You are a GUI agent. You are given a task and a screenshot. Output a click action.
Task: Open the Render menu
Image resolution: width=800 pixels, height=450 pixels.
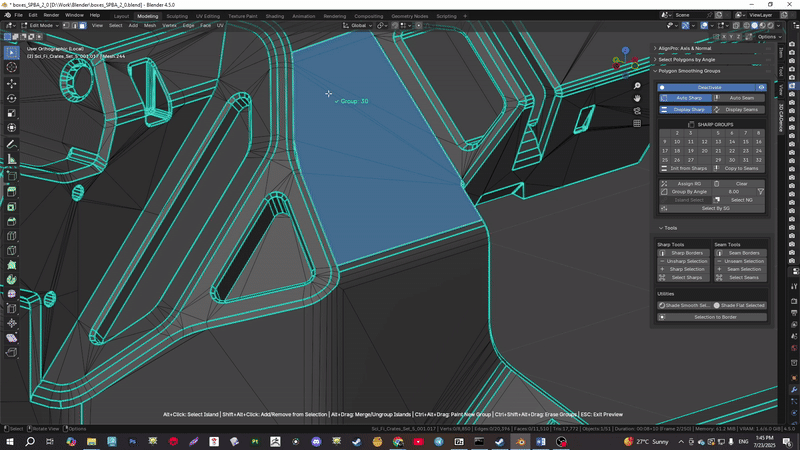pos(51,15)
